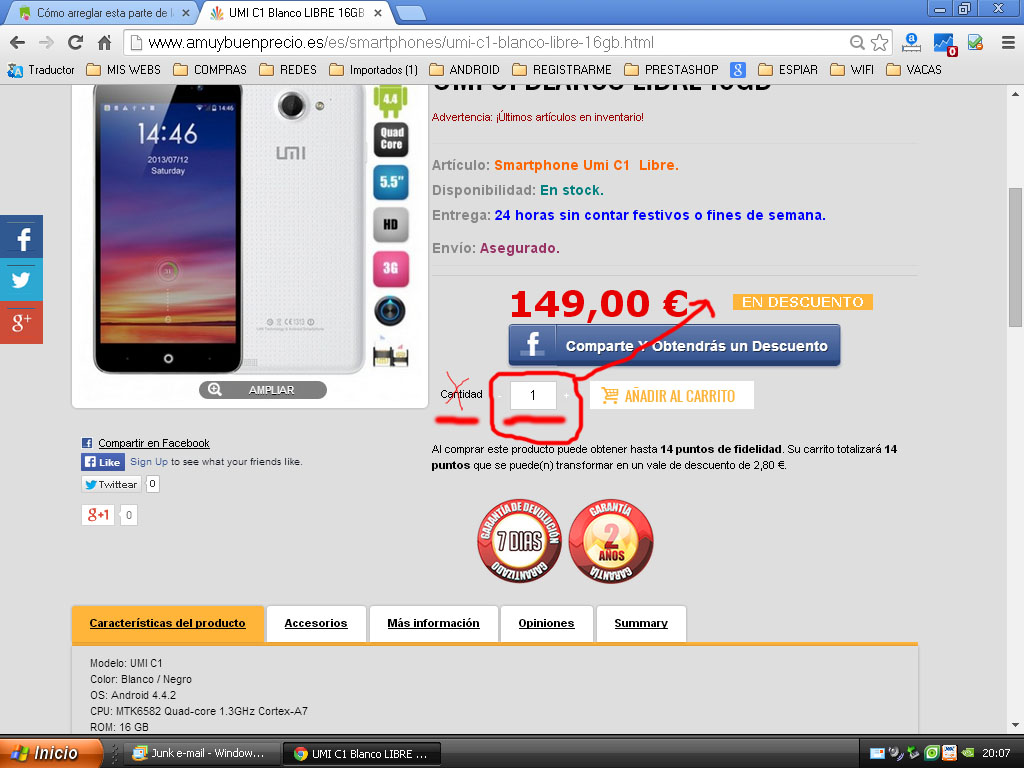This screenshot has width=1024, height=768.
Task: Open the MIS WEBS bookmarks folder
Action: click(x=123, y=70)
